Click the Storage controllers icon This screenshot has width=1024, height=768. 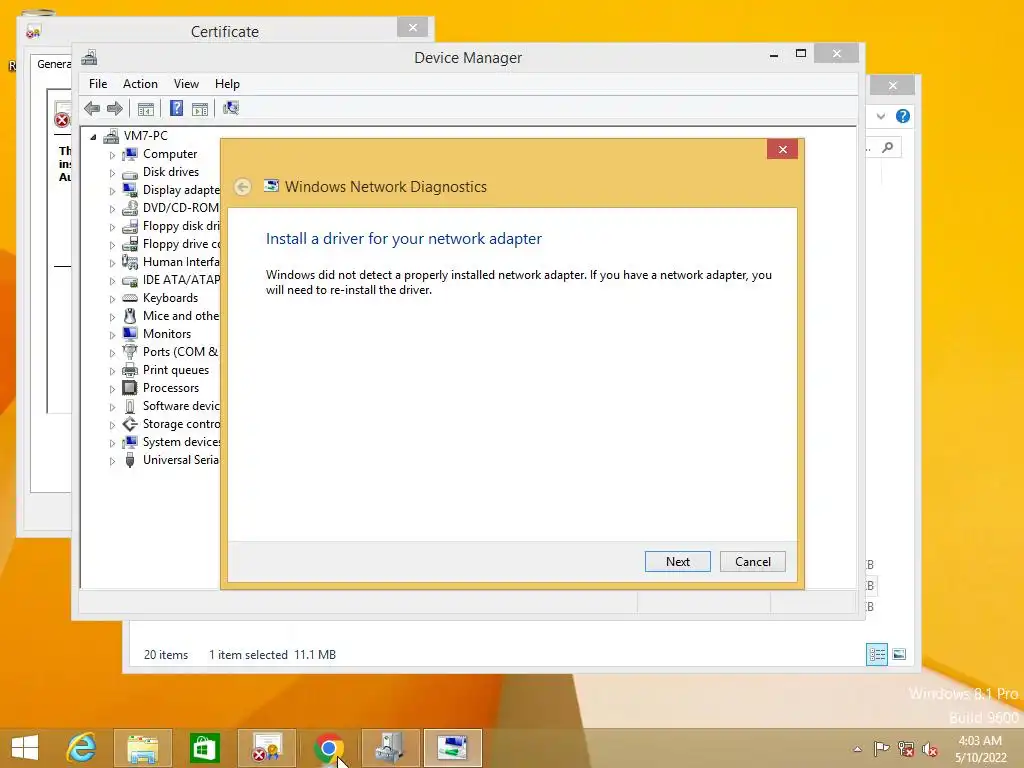click(x=130, y=424)
